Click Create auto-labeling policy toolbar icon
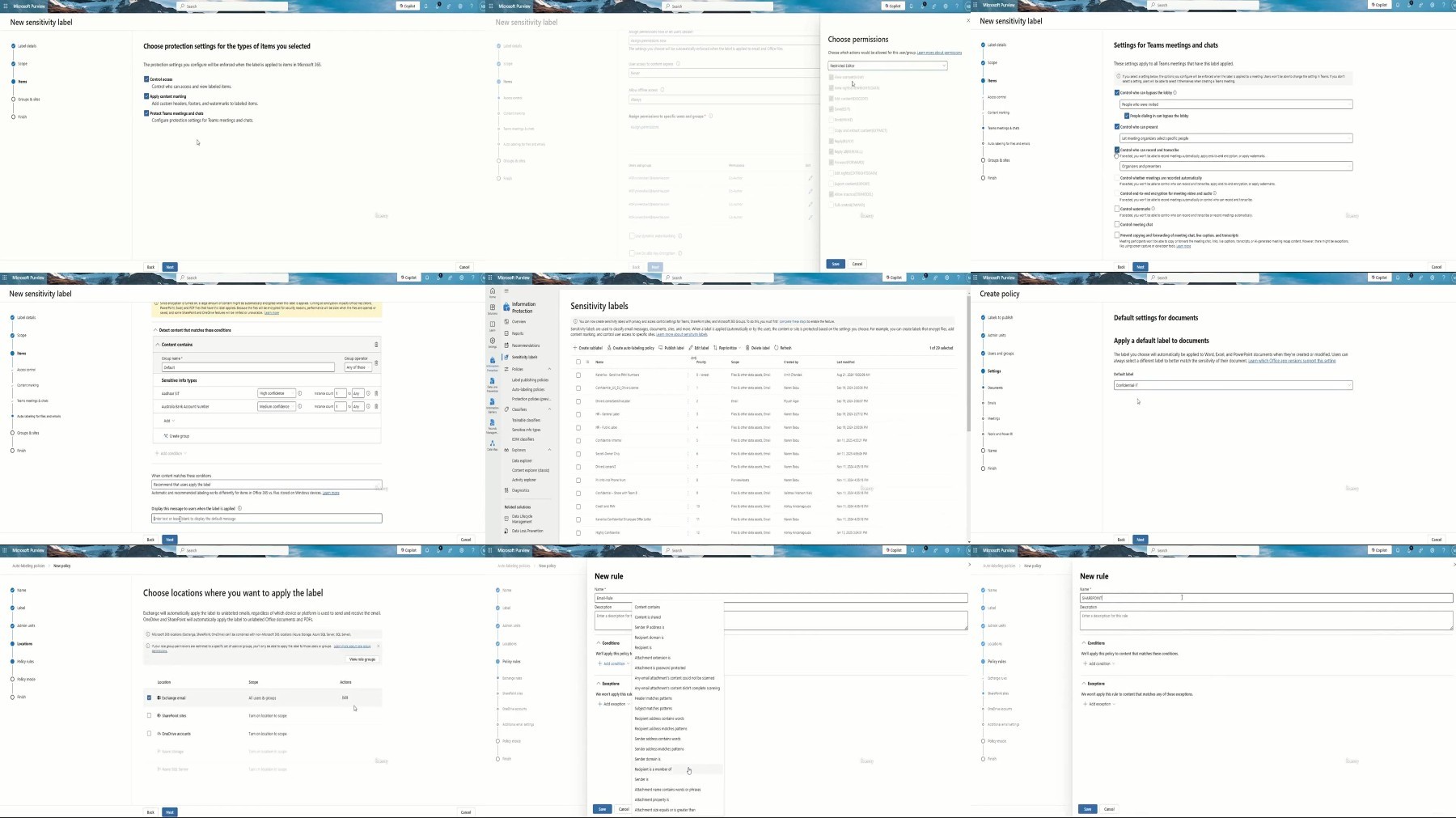Image resolution: width=1456 pixels, height=818 pixels. (610, 348)
